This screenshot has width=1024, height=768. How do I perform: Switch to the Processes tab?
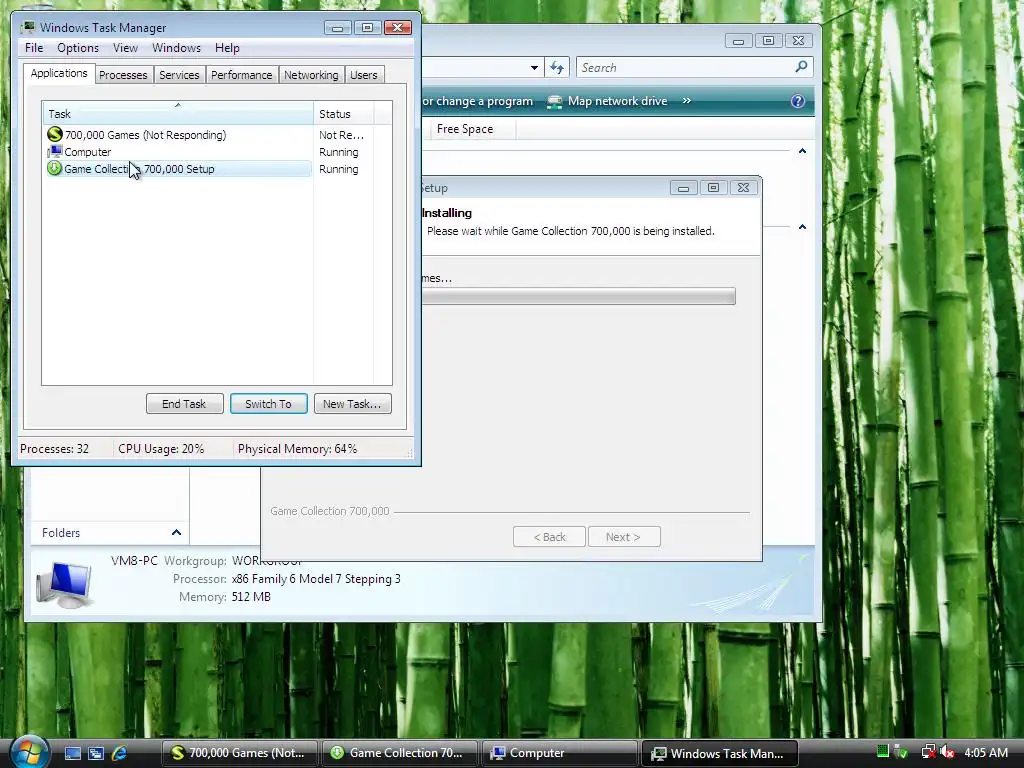click(x=123, y=75)
